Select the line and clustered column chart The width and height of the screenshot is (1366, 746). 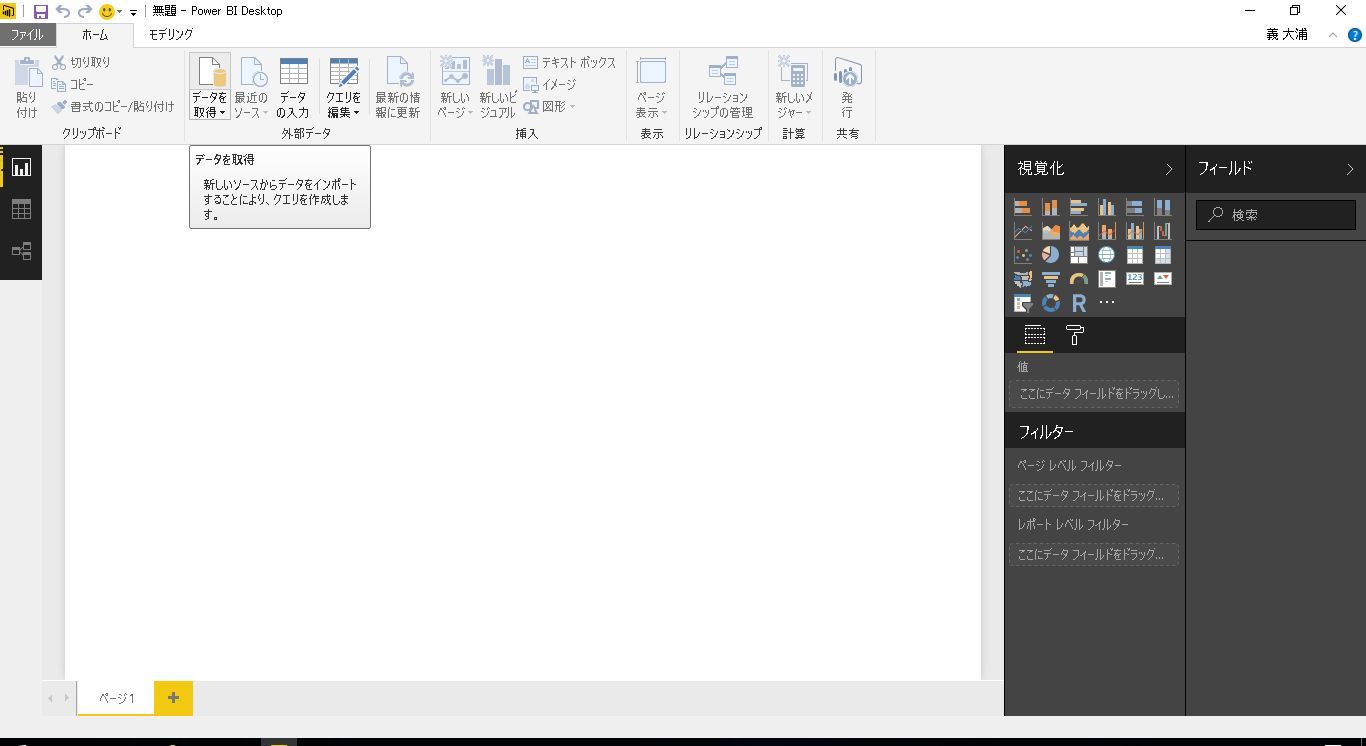tap(1134, 231)
